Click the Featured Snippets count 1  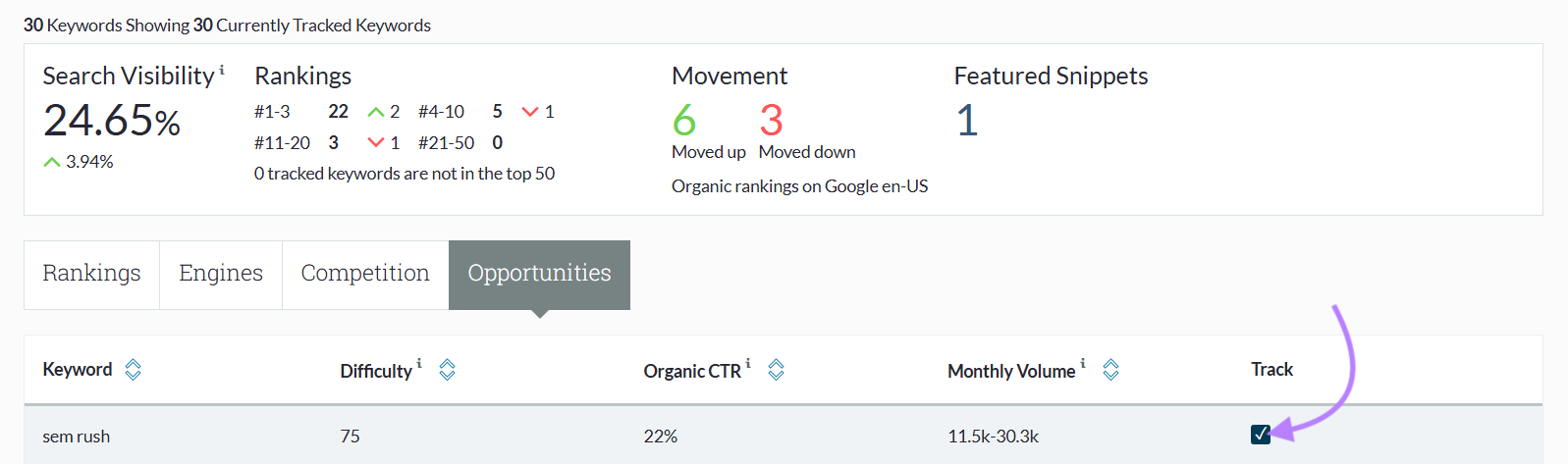pos(967,121)
